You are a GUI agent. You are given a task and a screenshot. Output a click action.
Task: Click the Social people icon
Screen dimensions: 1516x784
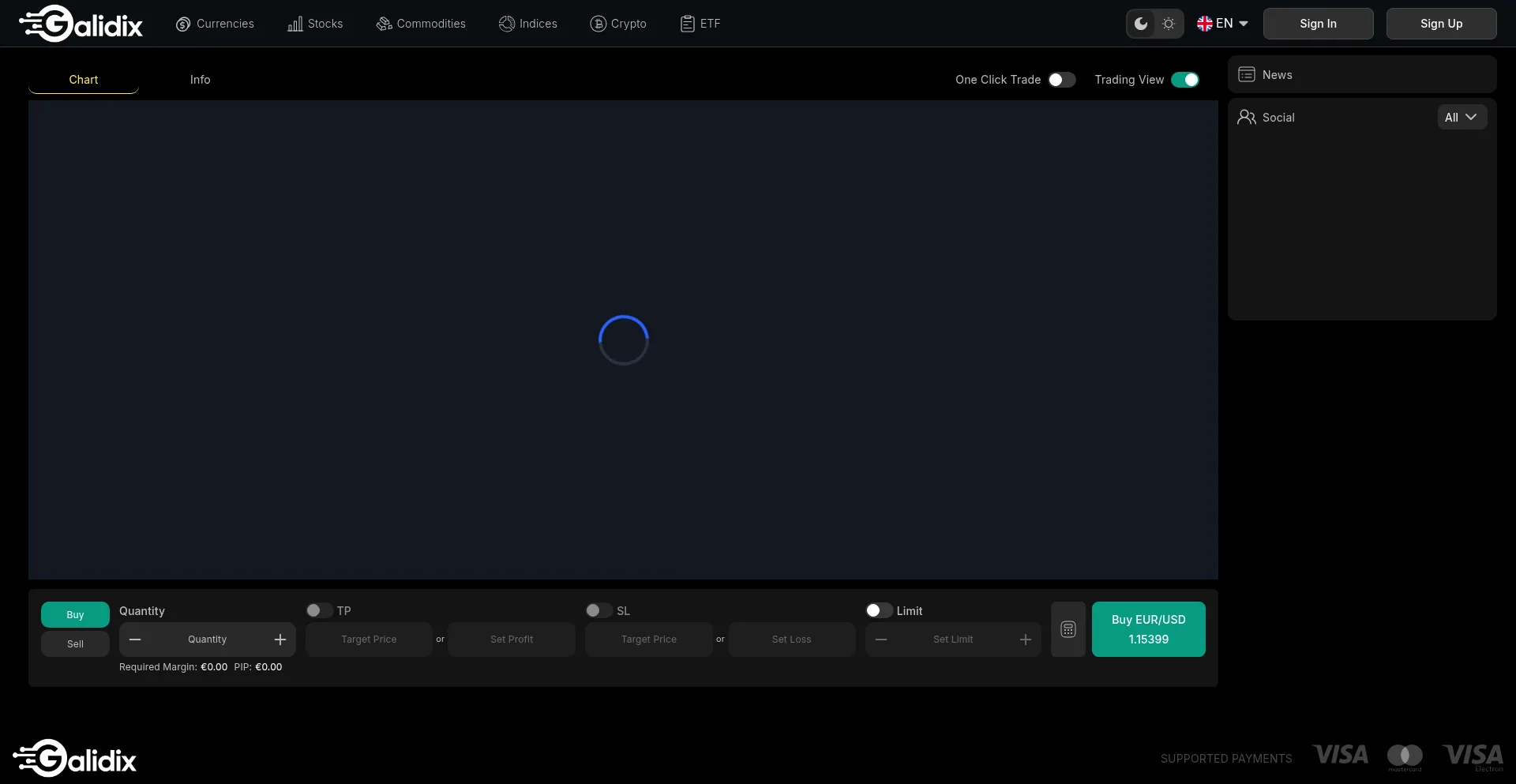click(1247, 118)
